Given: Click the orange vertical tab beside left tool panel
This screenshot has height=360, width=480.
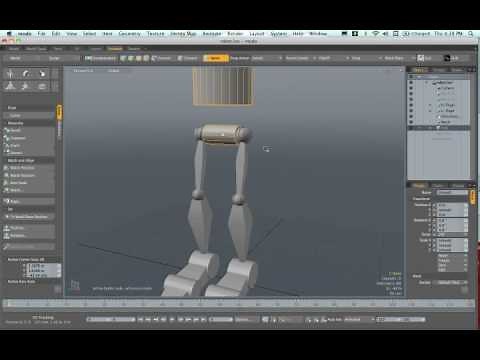Looking at the screenshot, I should [x=59, y=112].
